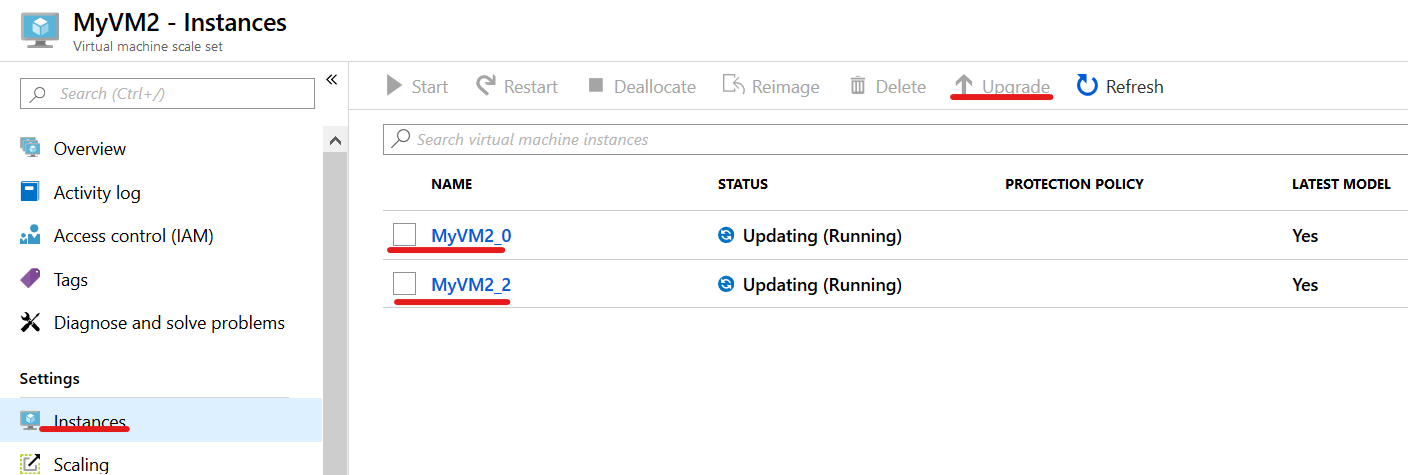
Task: Click the MyVM2 scale set header icon
Action: (41, 28)
